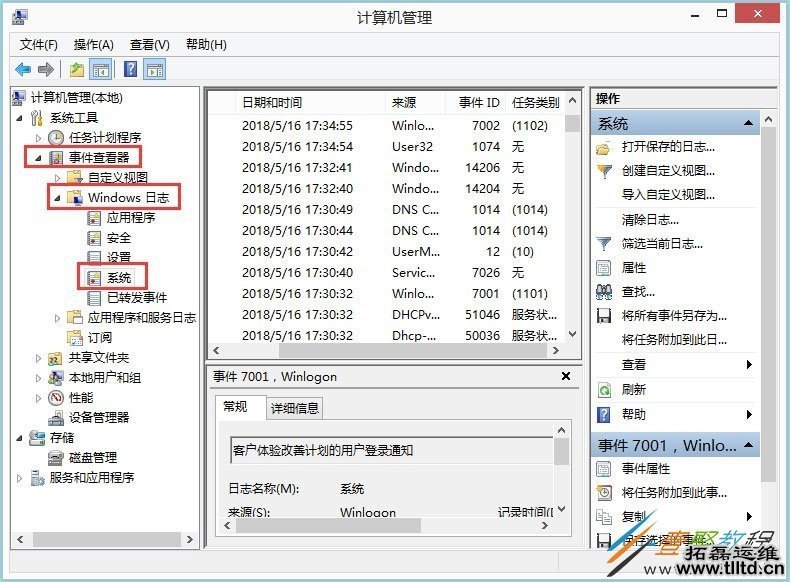Click the event description text box
Image resolution: width=790 pixels, height=582 pixels.
391,450
